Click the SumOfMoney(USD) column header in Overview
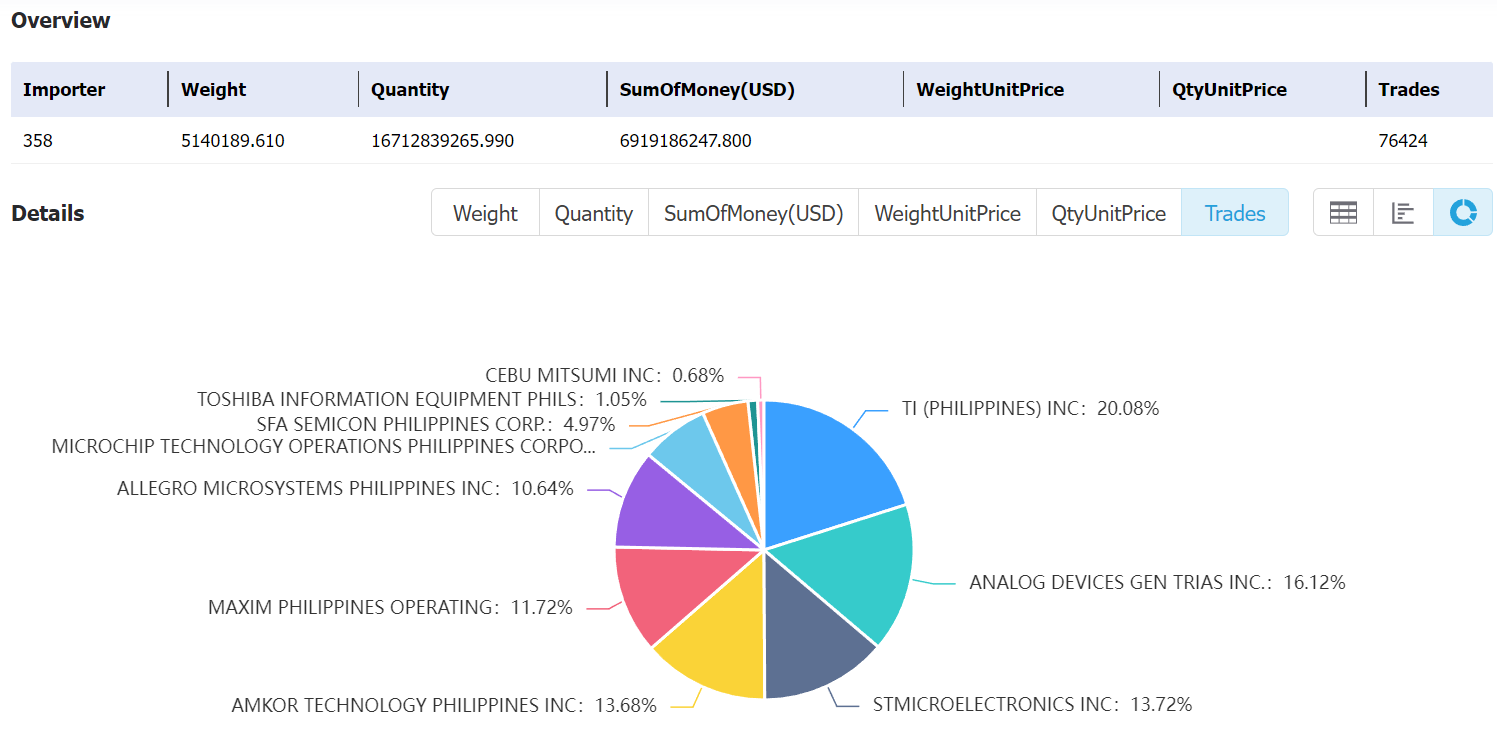This screenshot has height=748, width=1497. click(x=707, y=89)
